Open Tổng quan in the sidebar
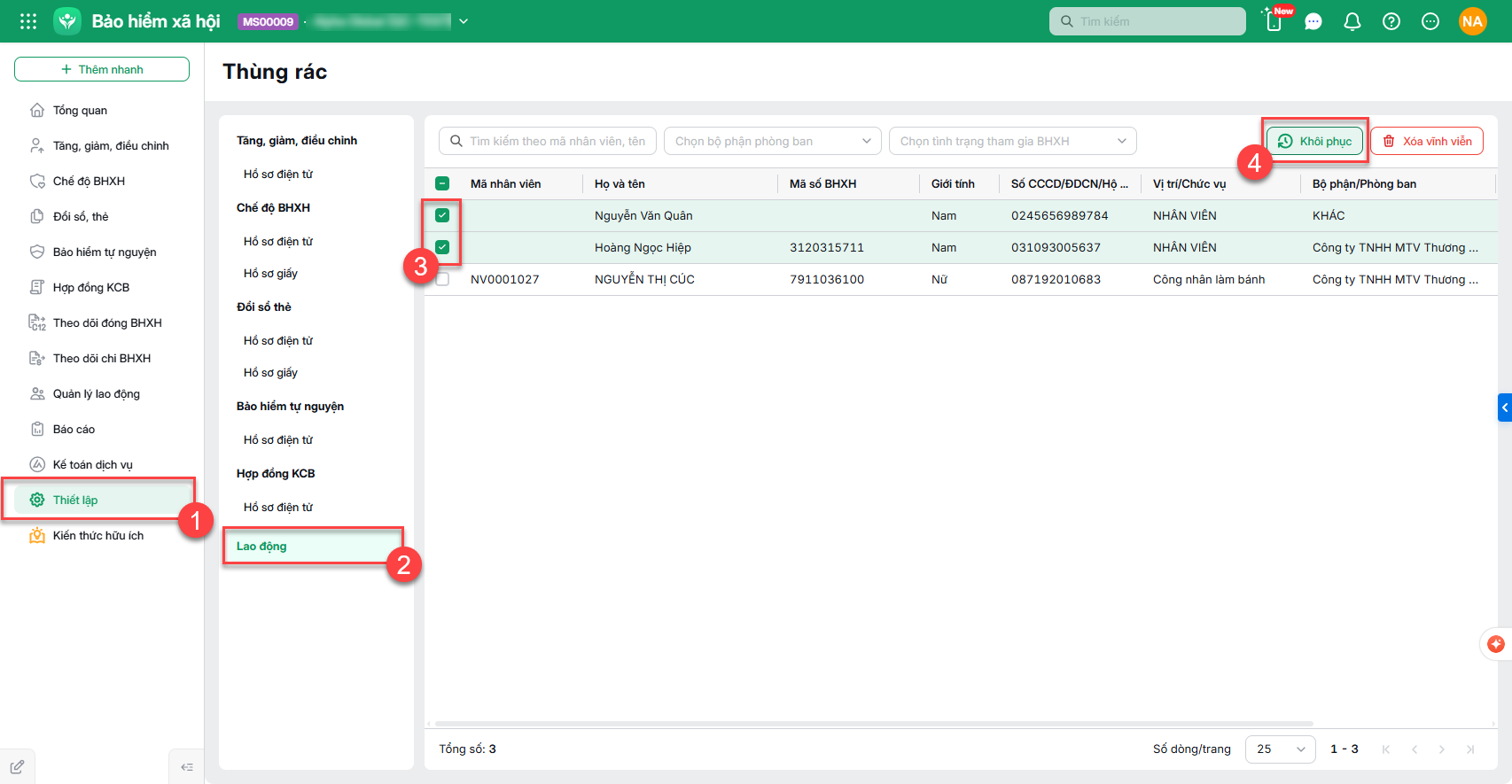 coord(102,110)
